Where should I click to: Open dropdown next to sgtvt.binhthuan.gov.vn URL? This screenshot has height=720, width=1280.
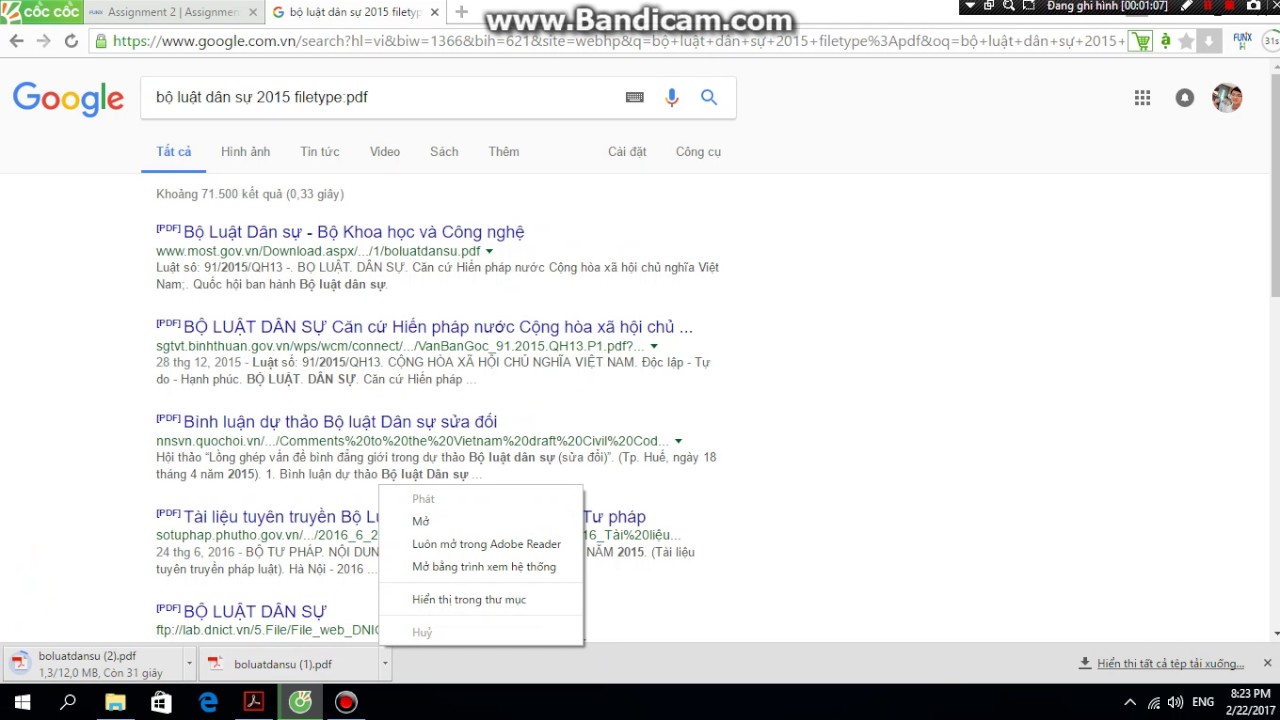click(654, 347)
